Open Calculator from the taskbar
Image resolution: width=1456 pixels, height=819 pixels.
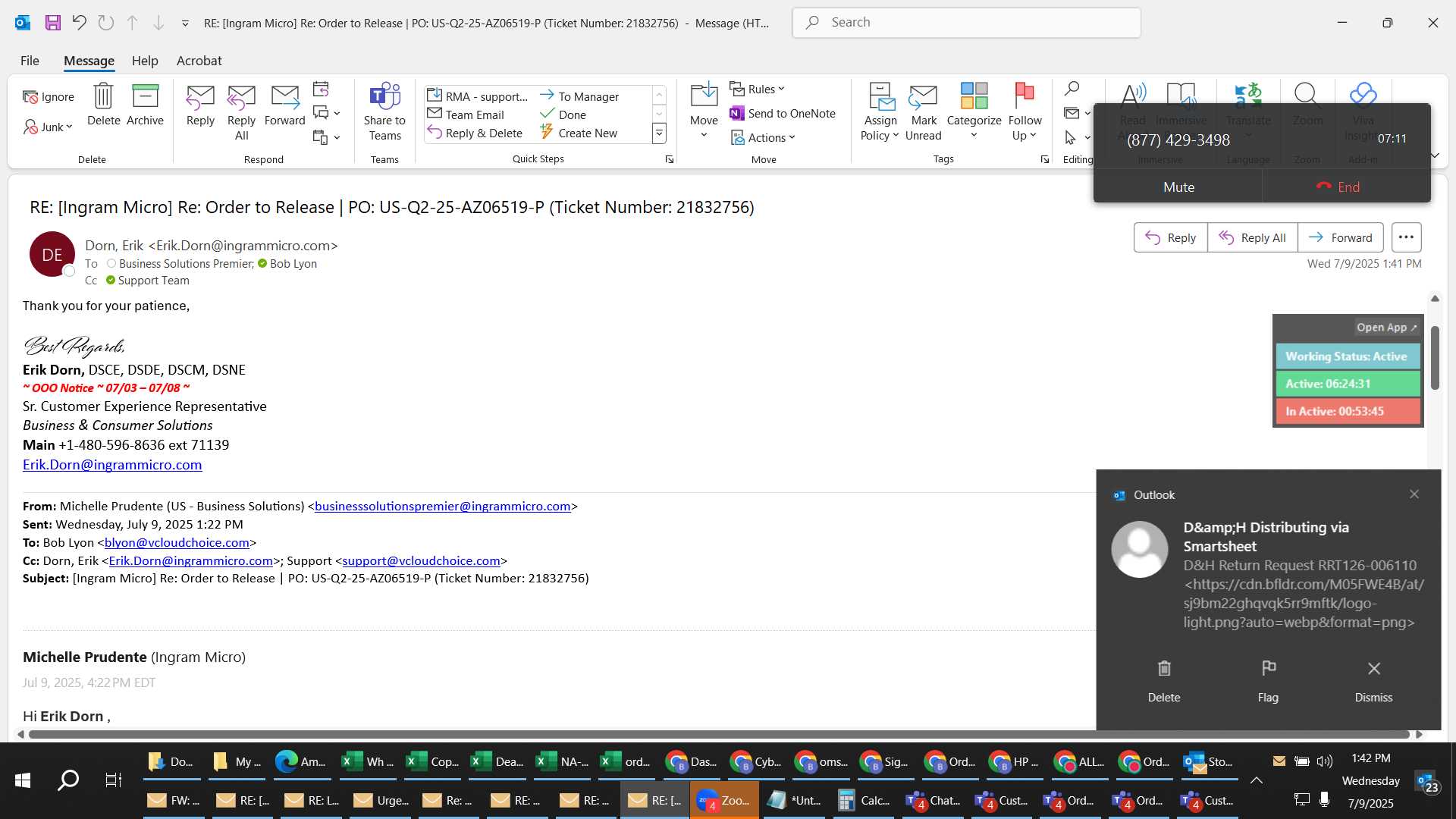pos(864,800)
